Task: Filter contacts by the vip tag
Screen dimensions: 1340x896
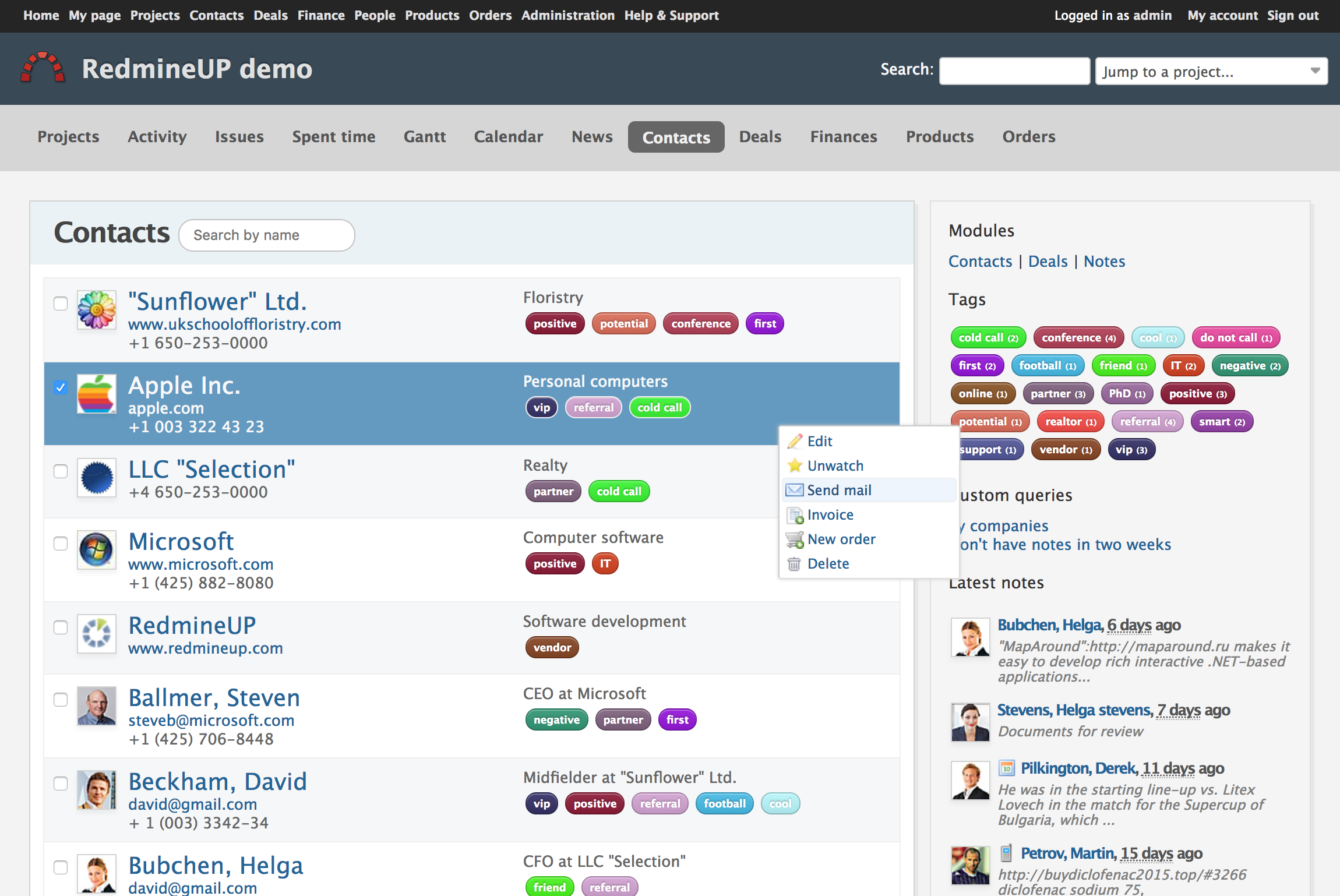Action: [x=1130, y=449]
